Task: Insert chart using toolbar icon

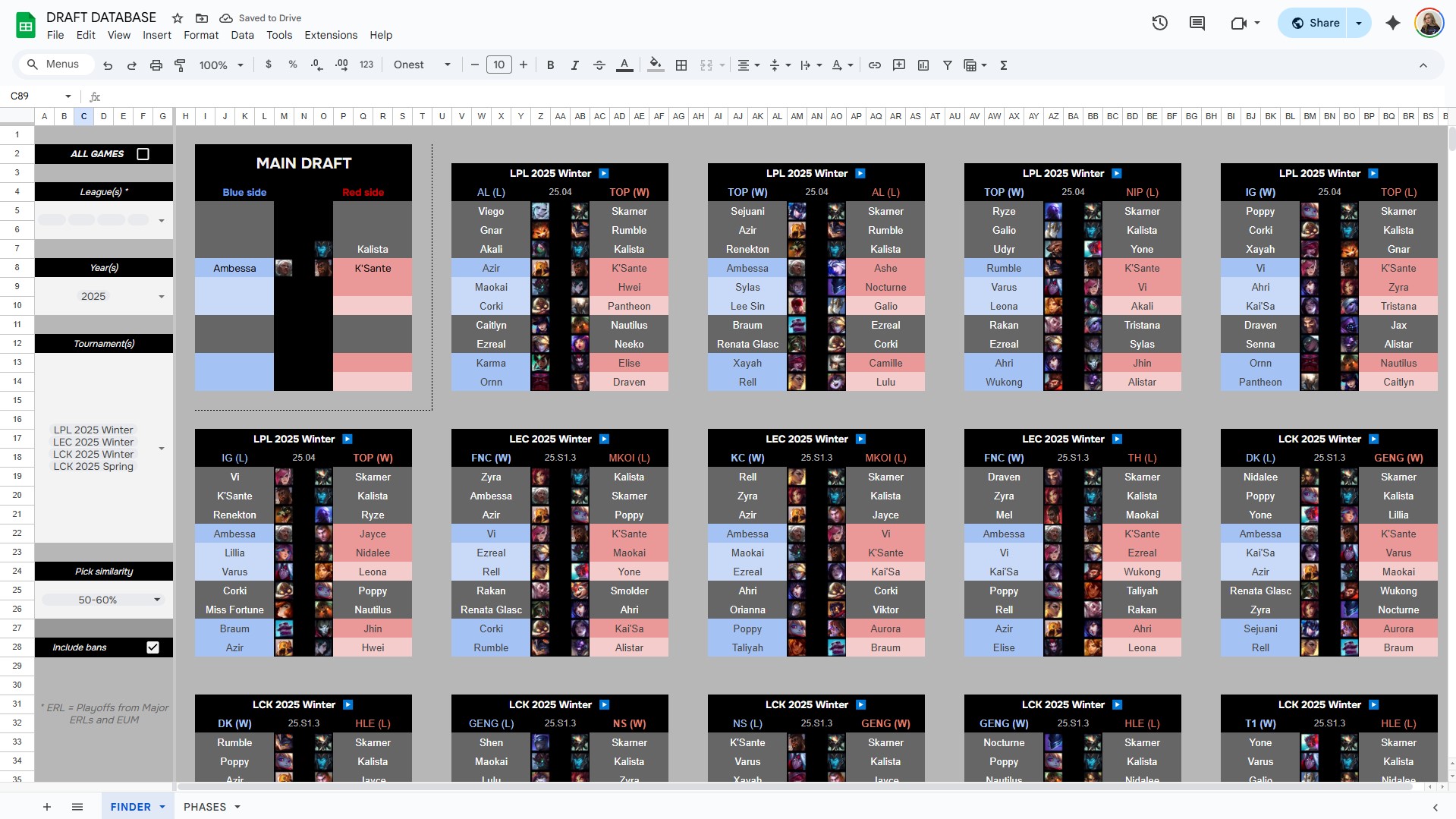Action: coord(923,65)
